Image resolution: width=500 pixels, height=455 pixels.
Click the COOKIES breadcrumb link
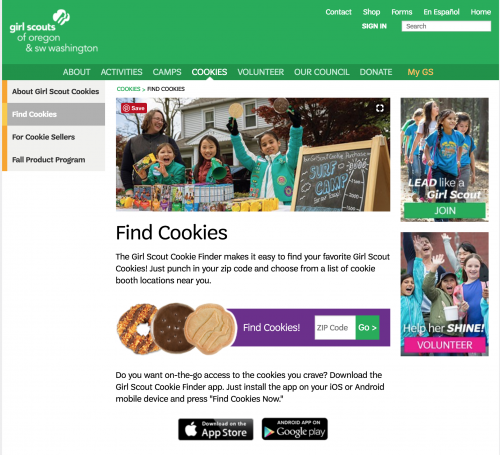(128, 89)
